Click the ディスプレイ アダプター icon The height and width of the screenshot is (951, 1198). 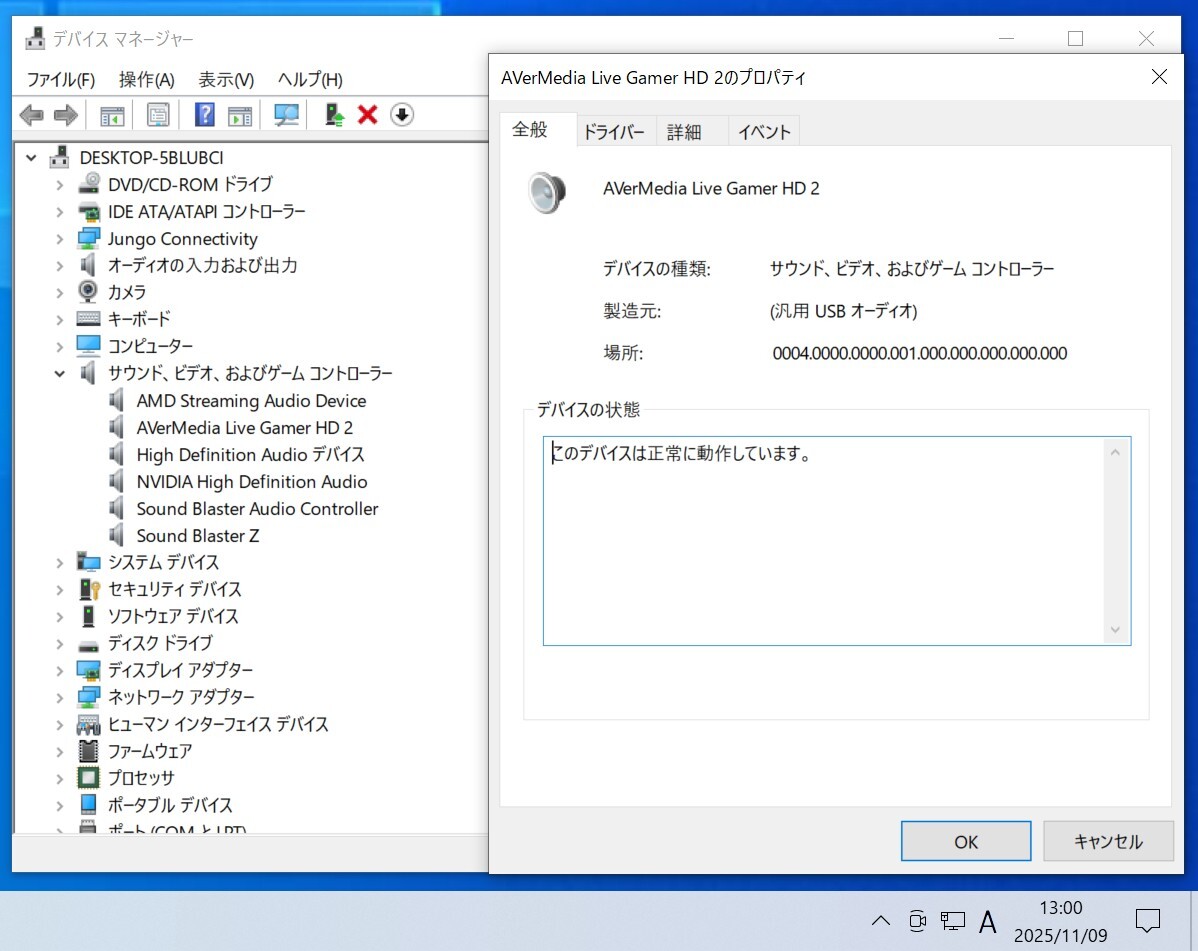point(89,670)
